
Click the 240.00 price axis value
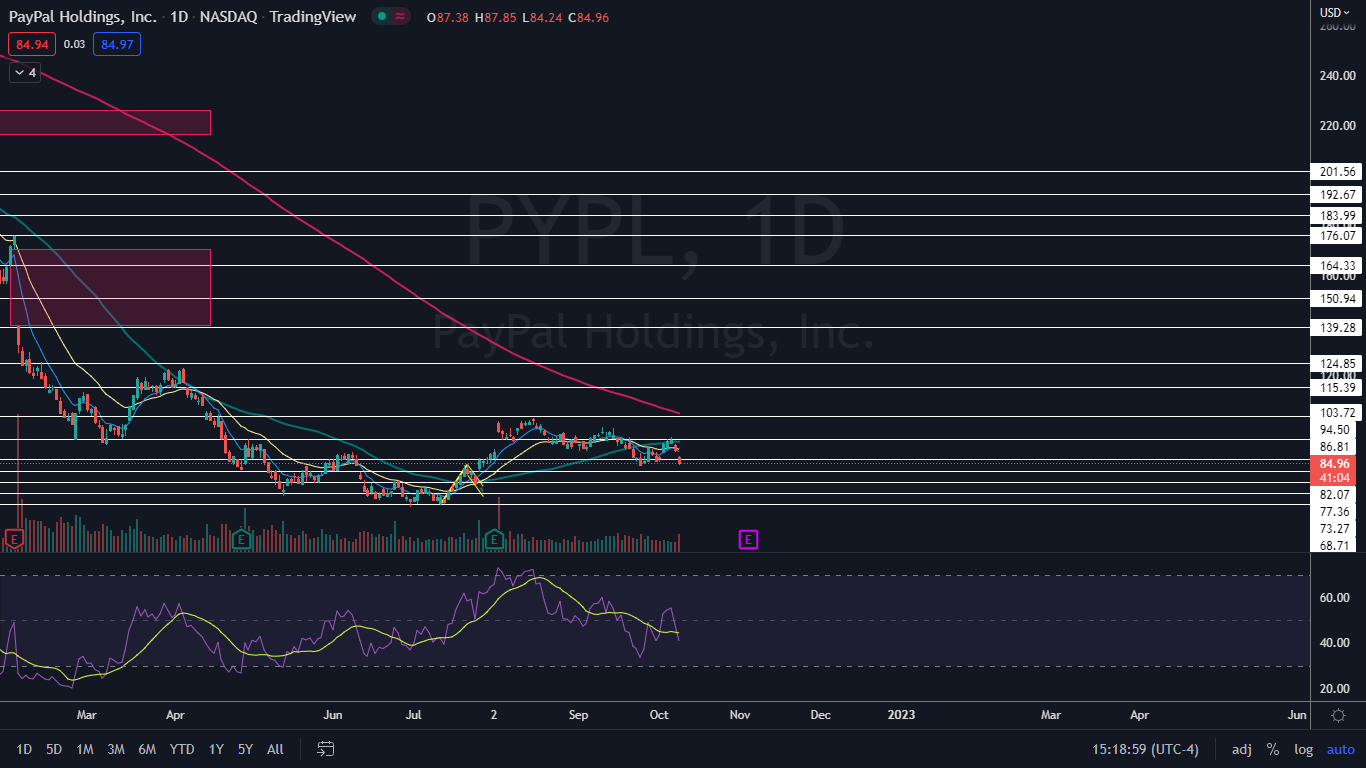(x=1336, y=76)
